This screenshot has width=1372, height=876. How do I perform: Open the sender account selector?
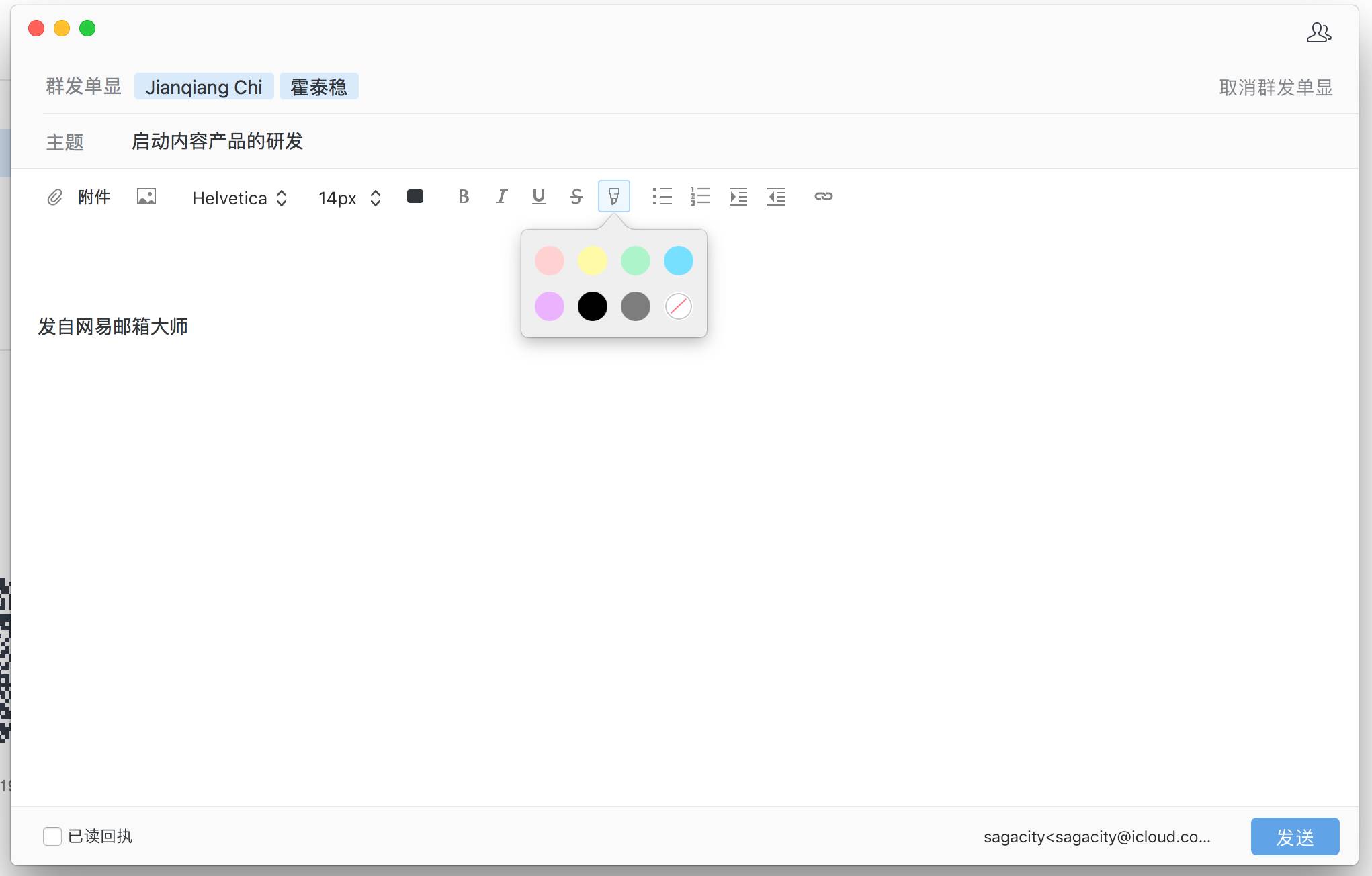(1097, 836)
